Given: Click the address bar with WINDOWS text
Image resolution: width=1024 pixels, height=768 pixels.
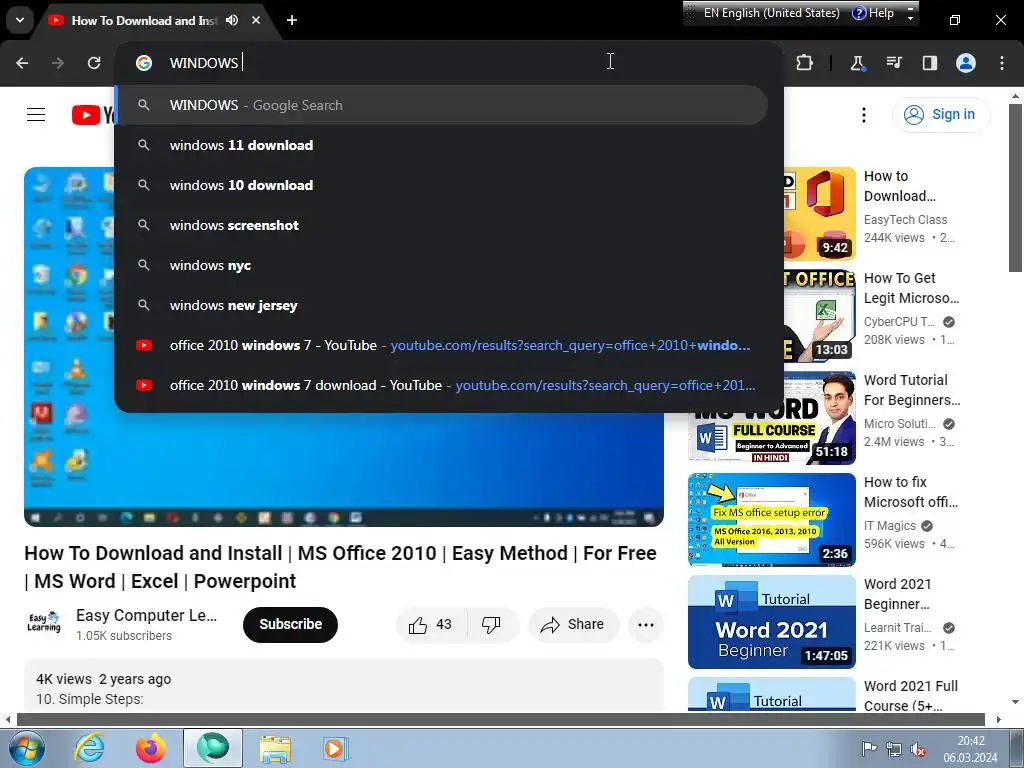Looking at the screenshot, I should [449, 63].
